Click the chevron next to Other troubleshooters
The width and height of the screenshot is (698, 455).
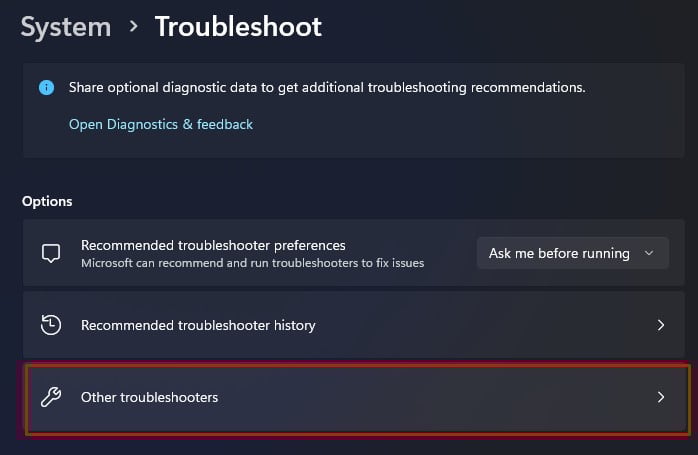click(x=661, y=397)
